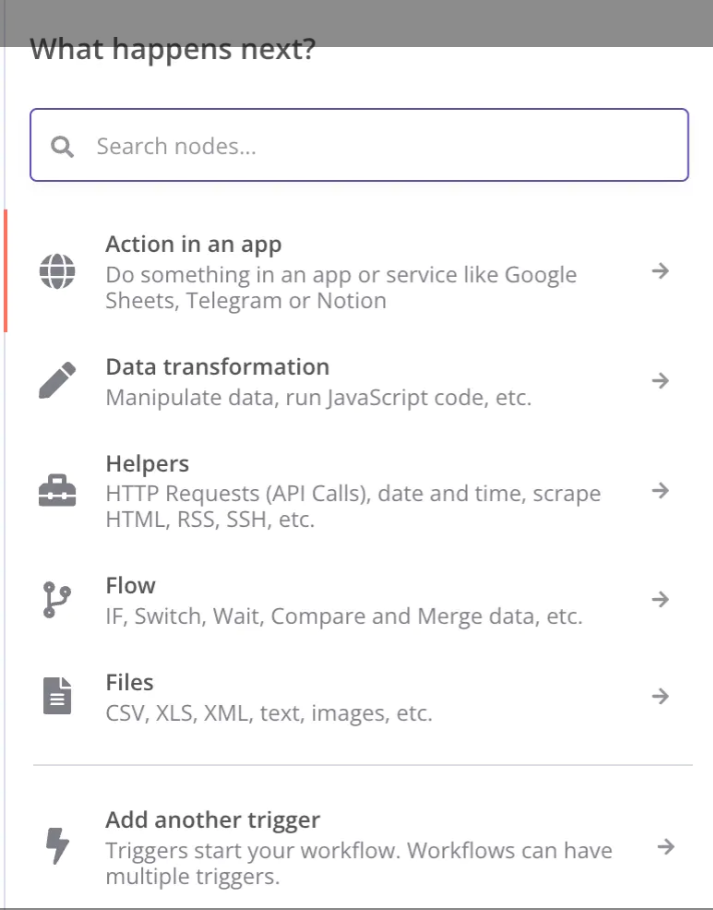
Task: Open Flow category with right arrow
Action: click(660, 599)
